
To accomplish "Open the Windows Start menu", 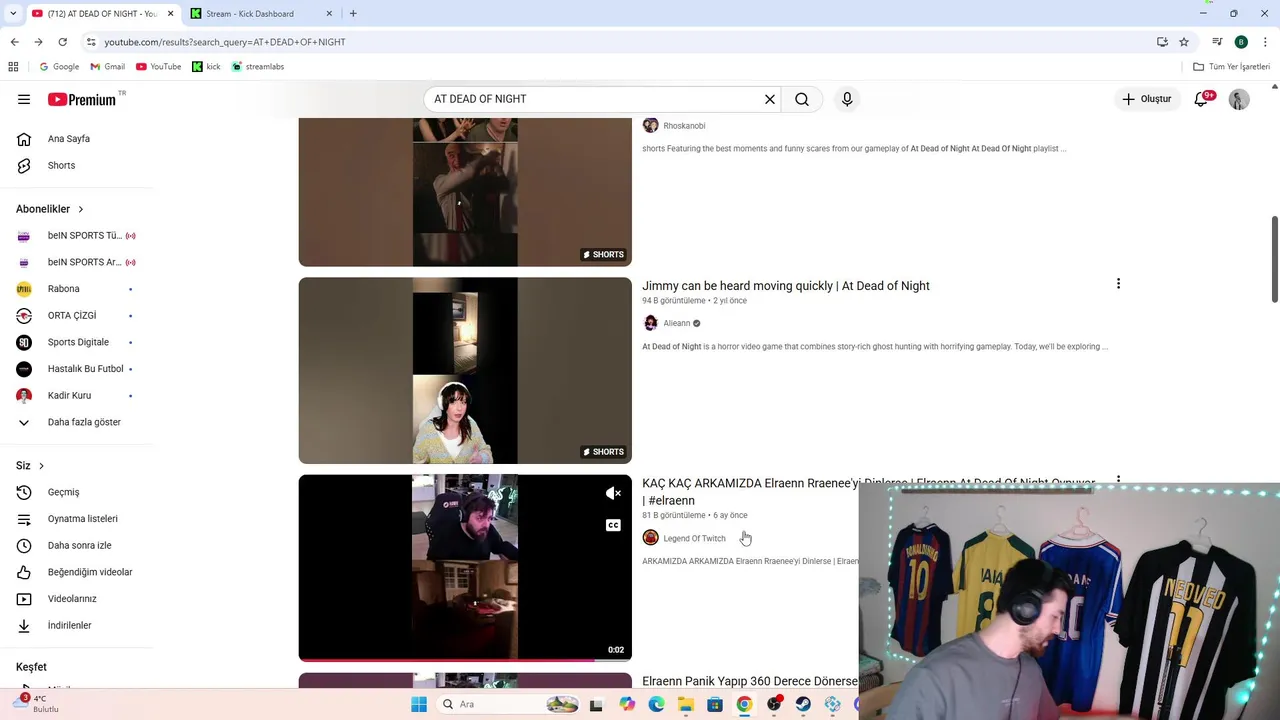I will coord(419,704).
